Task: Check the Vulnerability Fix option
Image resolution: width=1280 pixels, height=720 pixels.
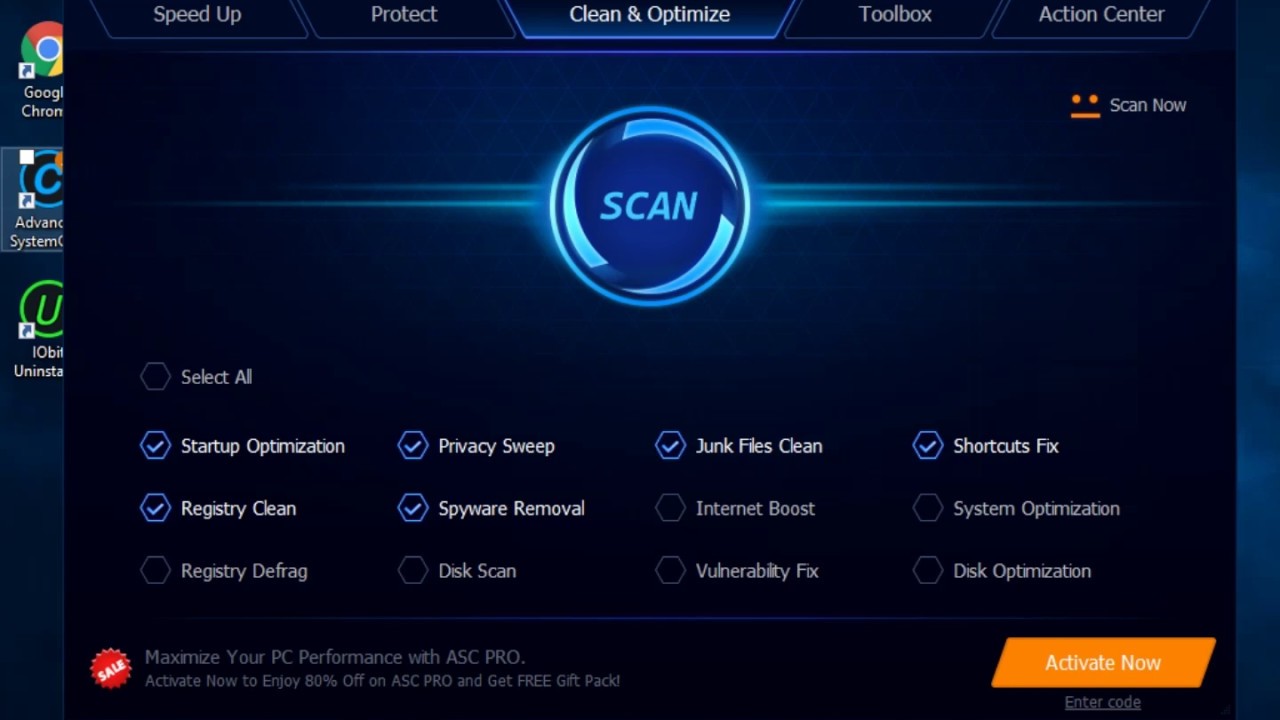Action: tap(670, 571)
